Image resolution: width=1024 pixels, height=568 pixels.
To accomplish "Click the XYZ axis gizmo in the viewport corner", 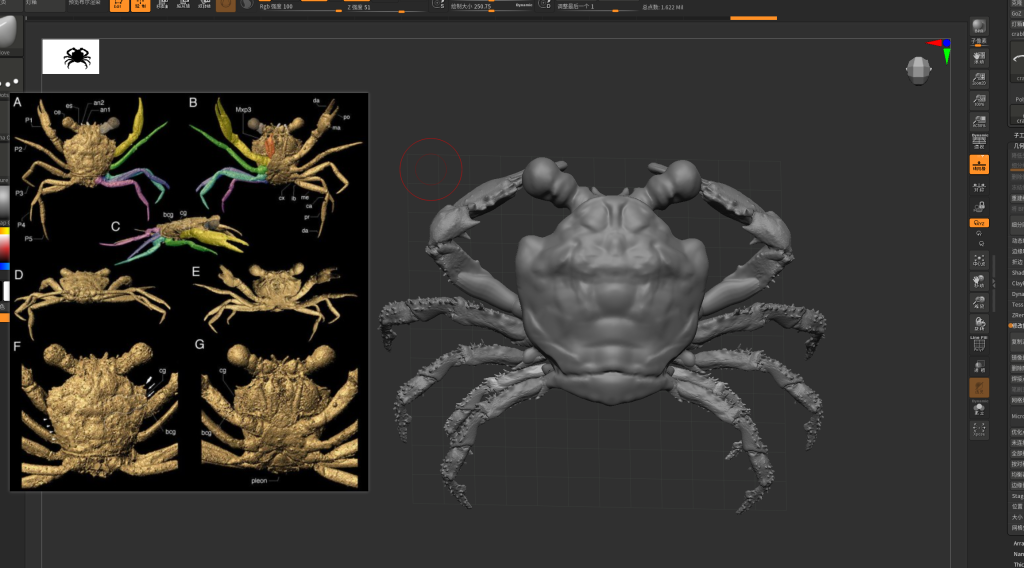I will click(940, 50).
